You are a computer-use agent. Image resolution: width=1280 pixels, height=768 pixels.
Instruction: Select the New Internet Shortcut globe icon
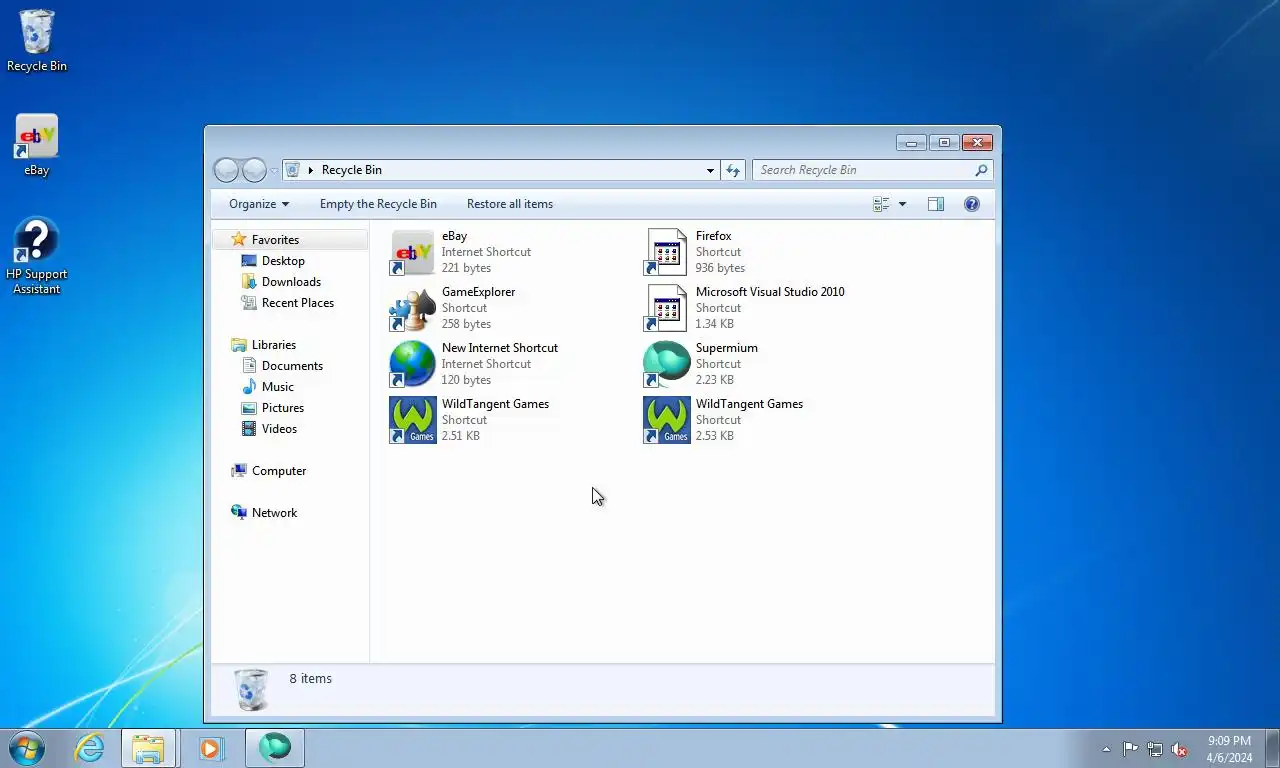(x=412, y=364)
